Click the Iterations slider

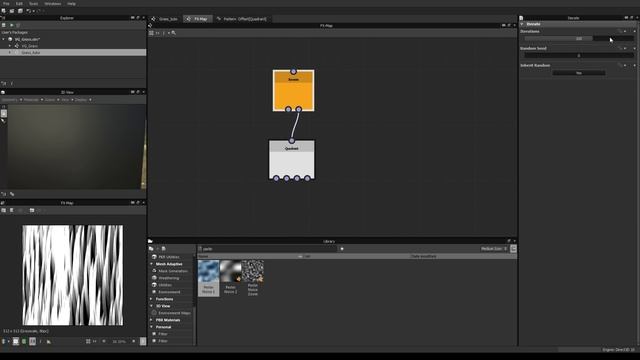pos(579,38)
